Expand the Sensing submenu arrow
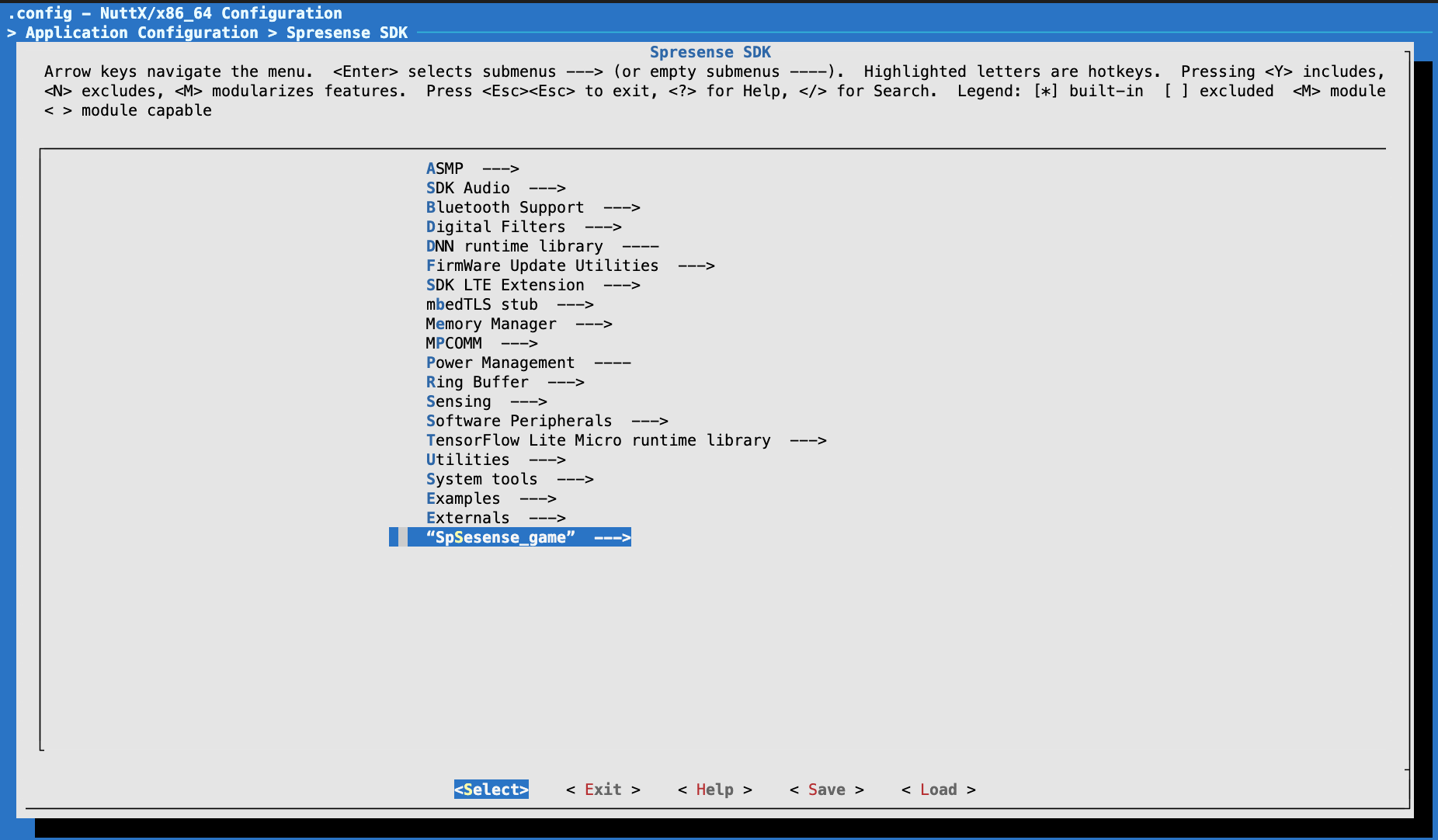Viewport: 1438px width, 840px height. click(x=528, y=401)
